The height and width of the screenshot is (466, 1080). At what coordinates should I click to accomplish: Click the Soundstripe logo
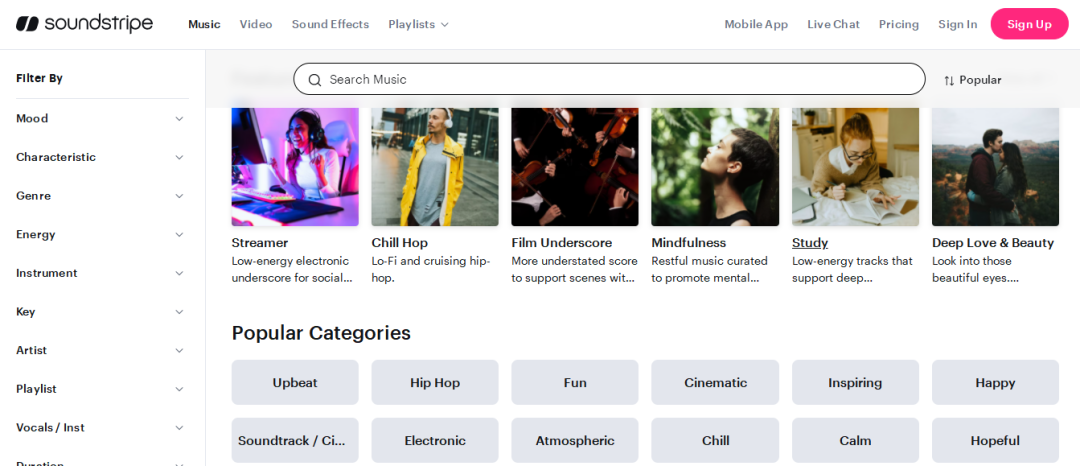[84, 24]
